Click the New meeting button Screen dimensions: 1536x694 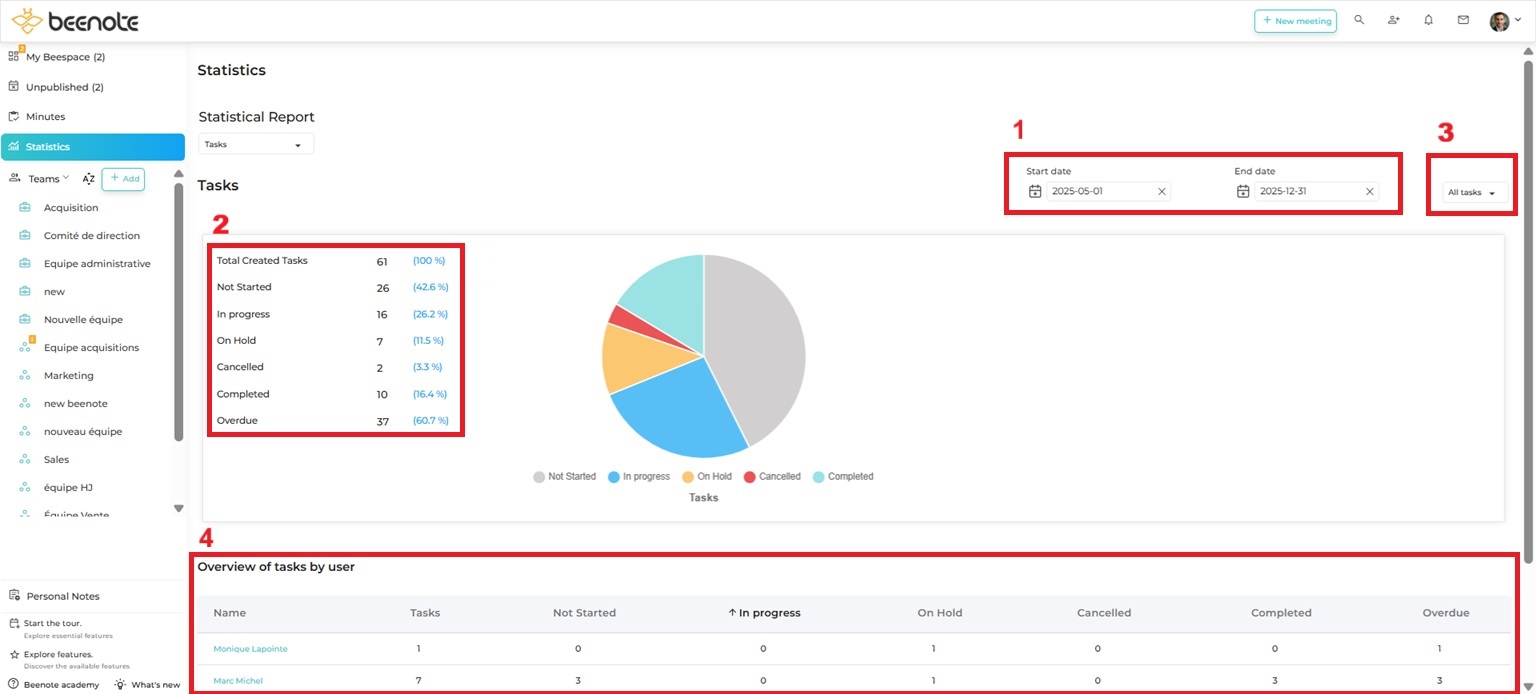point(1295,20)
